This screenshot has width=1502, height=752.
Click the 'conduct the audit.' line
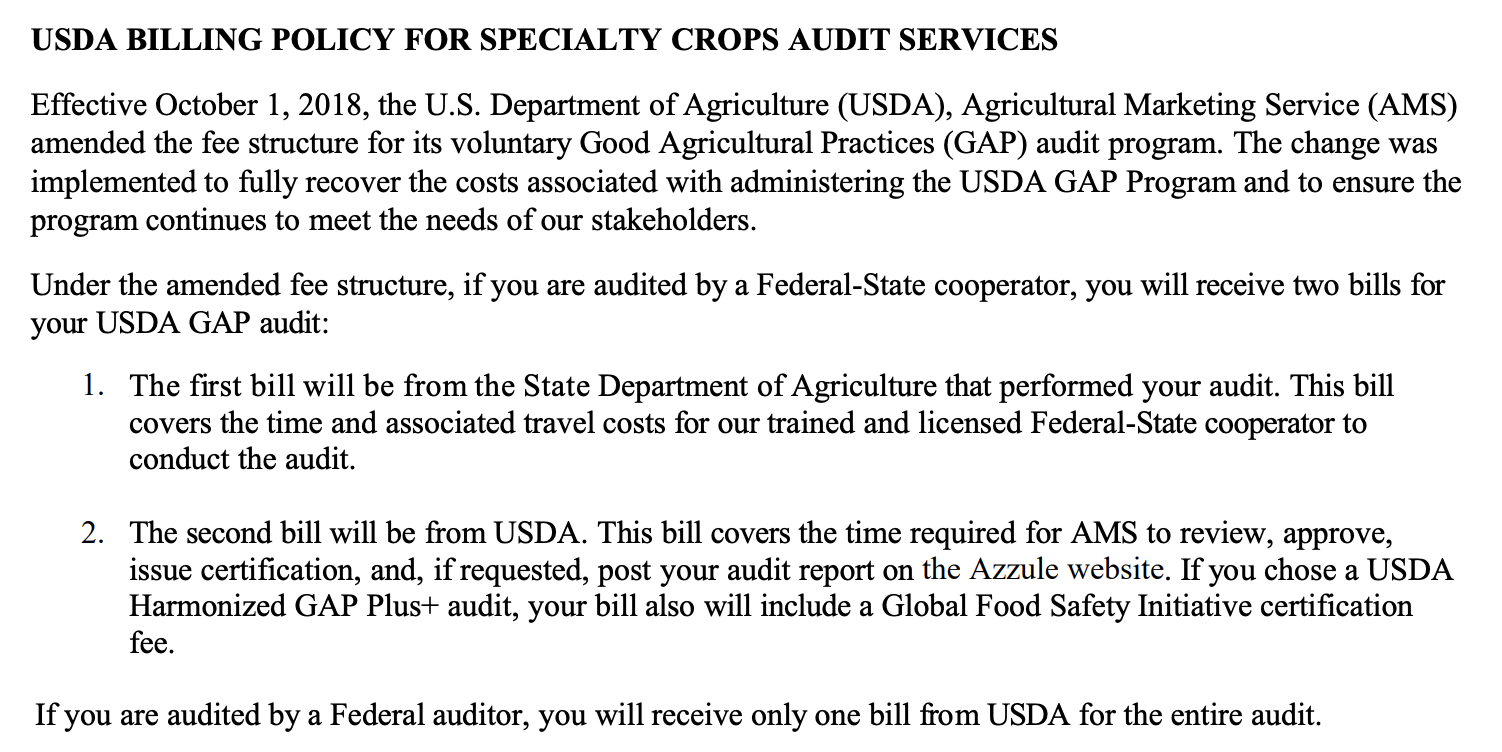point(242,460)
